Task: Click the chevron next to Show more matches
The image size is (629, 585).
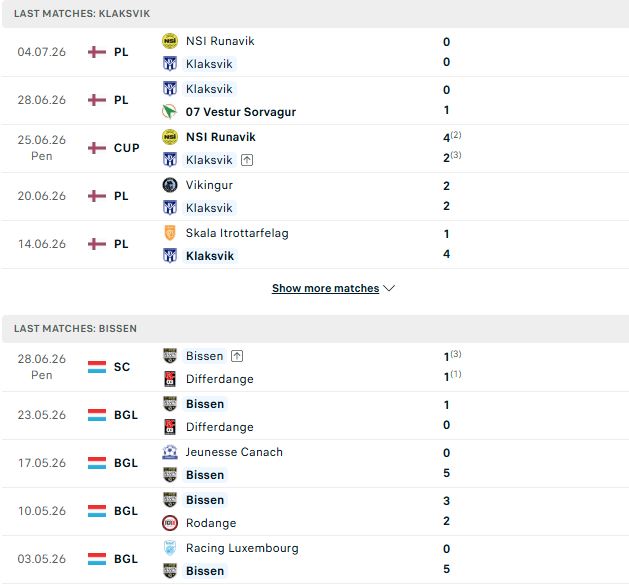Action: point(389,288)
